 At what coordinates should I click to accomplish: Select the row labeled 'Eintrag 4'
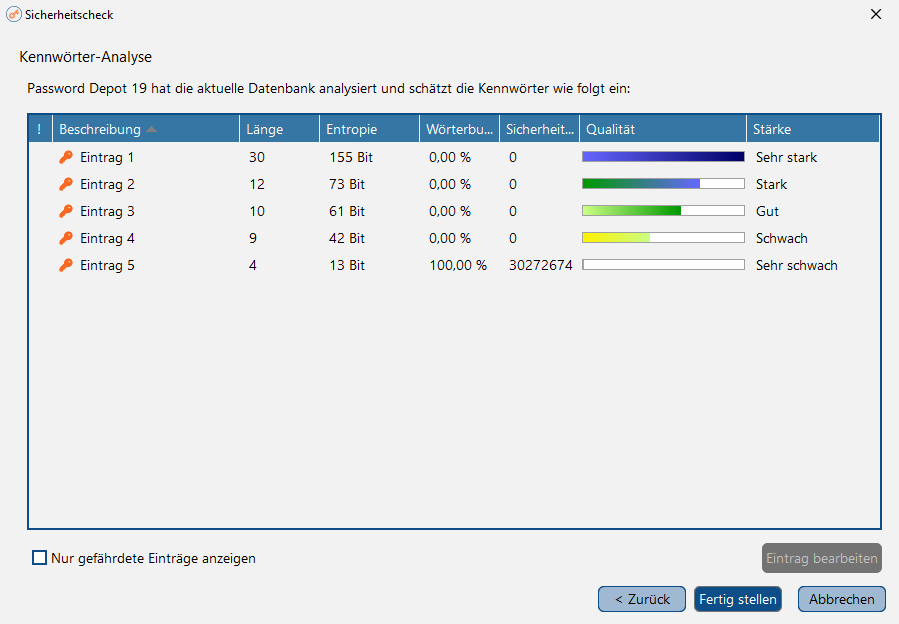tap(454, 238)
